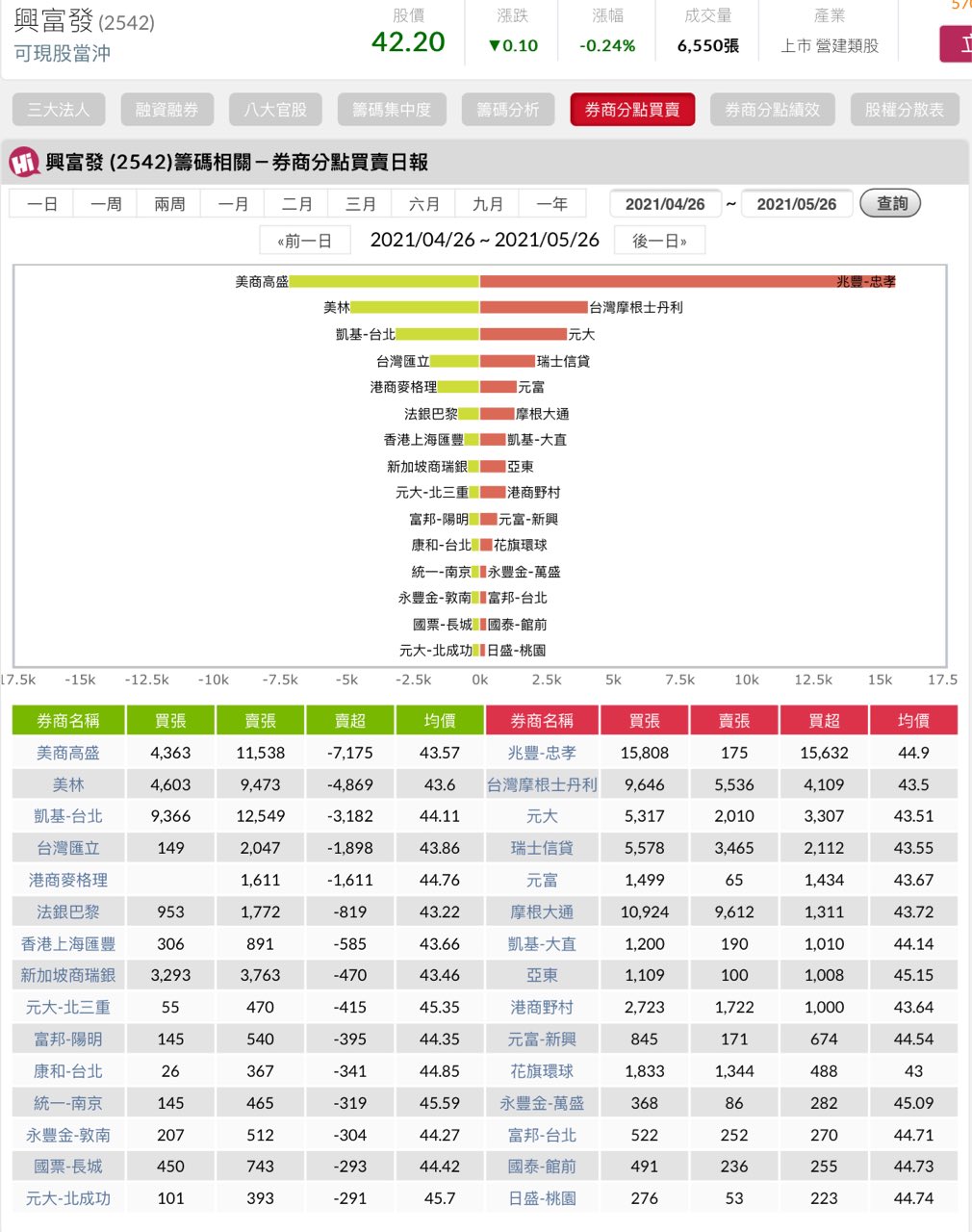972x1232 pixels.
Task: Select the 一年 period option
Action: tap(551, 204)
